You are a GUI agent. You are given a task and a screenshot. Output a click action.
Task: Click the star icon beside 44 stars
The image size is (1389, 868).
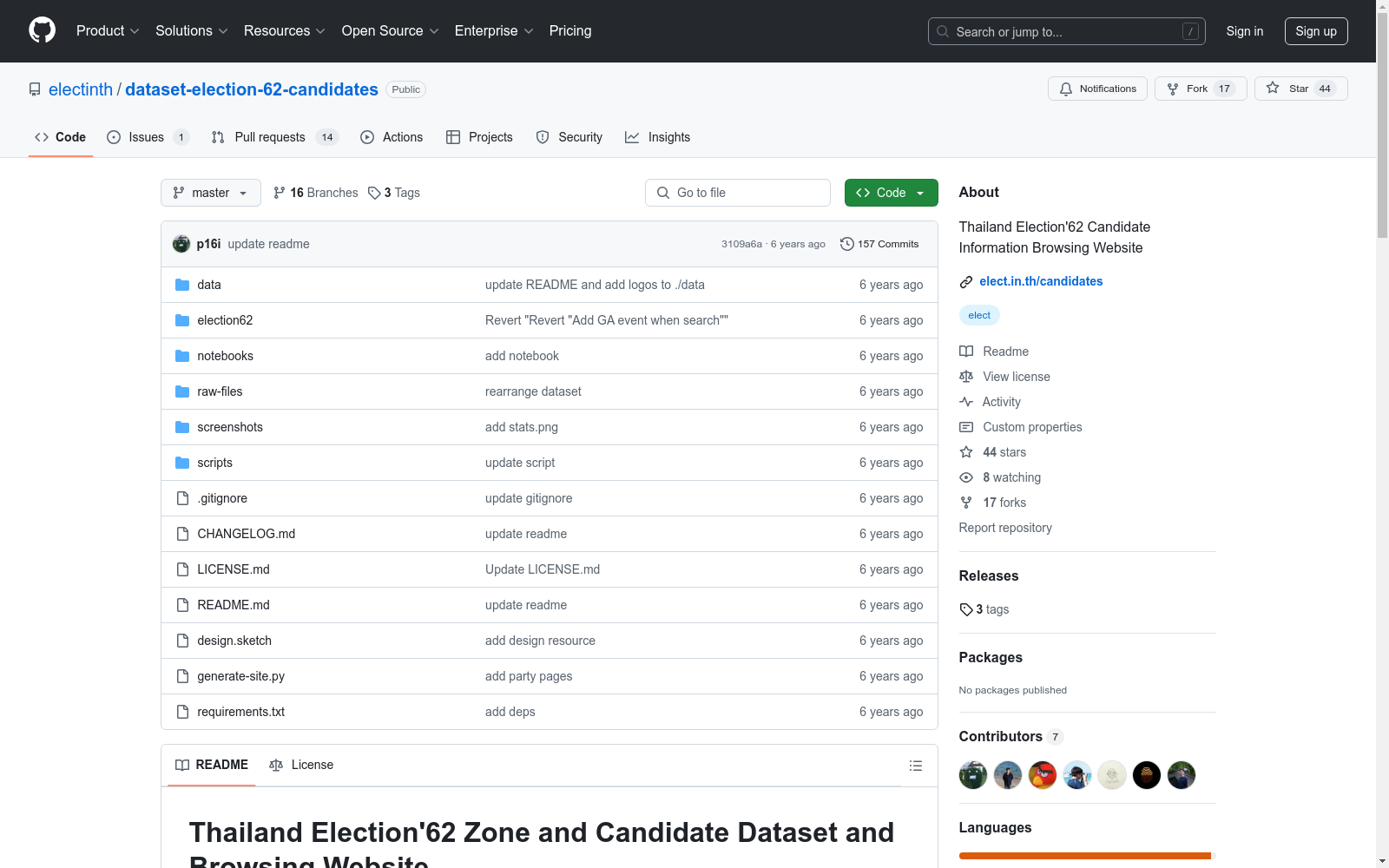tap(966, 452)
